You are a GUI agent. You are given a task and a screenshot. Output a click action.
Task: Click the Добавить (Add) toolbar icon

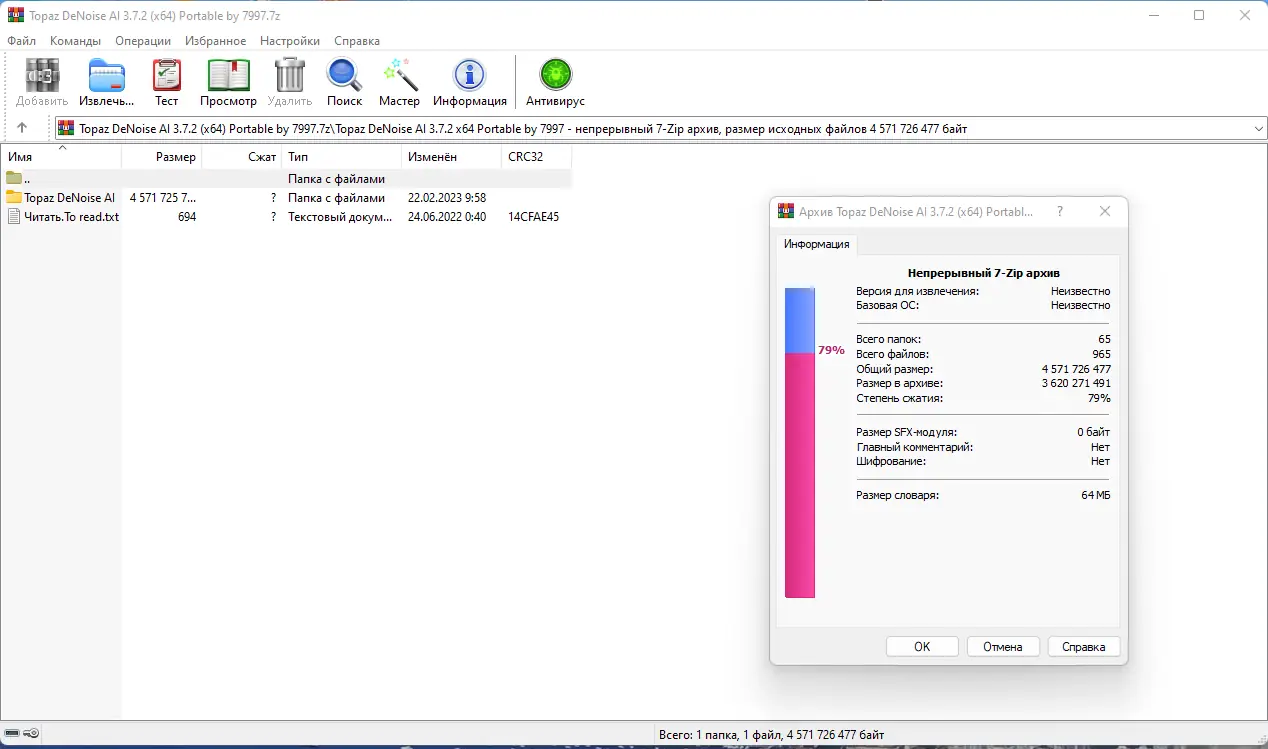click(x=42, y=75)
